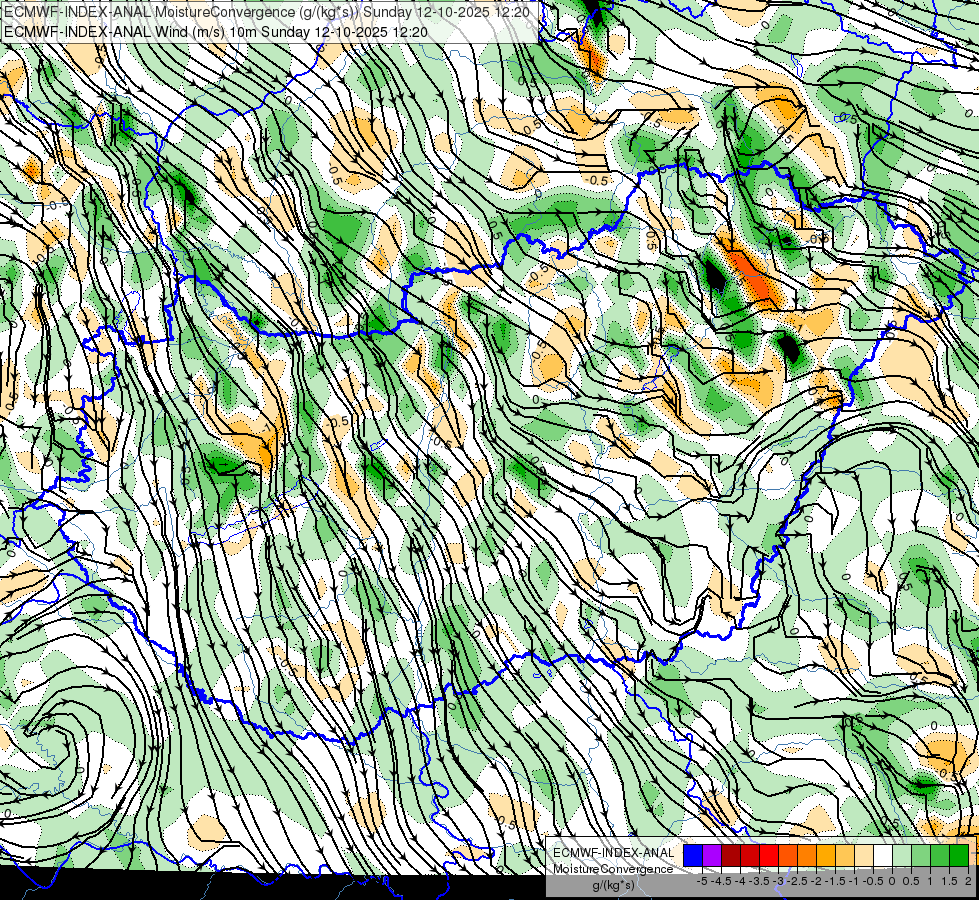Click the purple legend color swatch
This screenshot has width=979, height=900.
coord(712,855)
